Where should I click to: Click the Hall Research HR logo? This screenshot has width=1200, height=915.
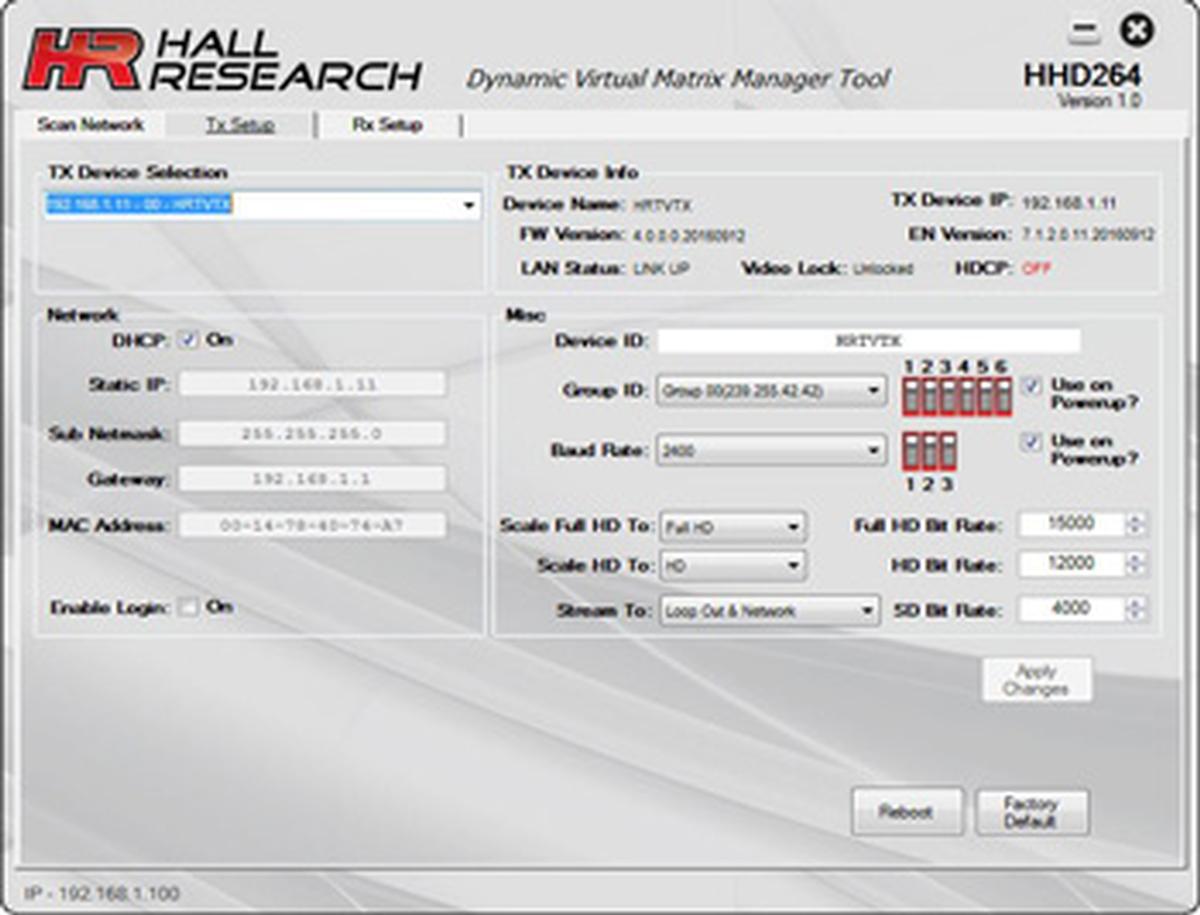82,62
